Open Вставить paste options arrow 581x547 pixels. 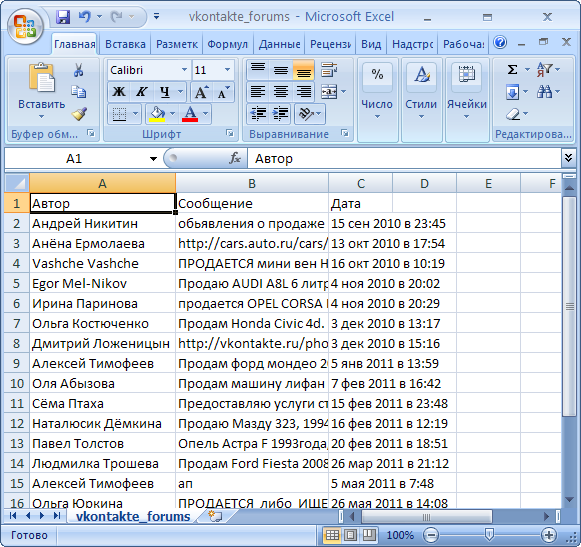tap(41, 116)
